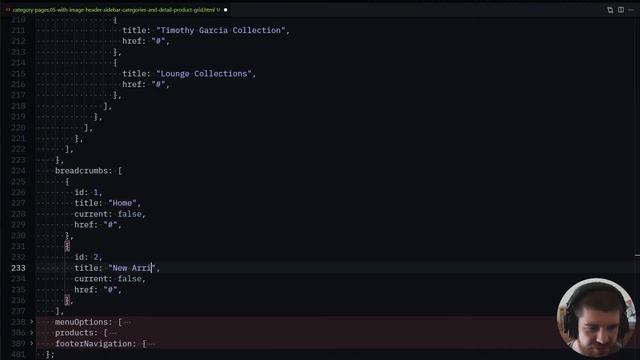Click the "Timothy Garcia Collection" string
Image resolution: width=640 pixels, height=360 pixels.
pos(220,30)
